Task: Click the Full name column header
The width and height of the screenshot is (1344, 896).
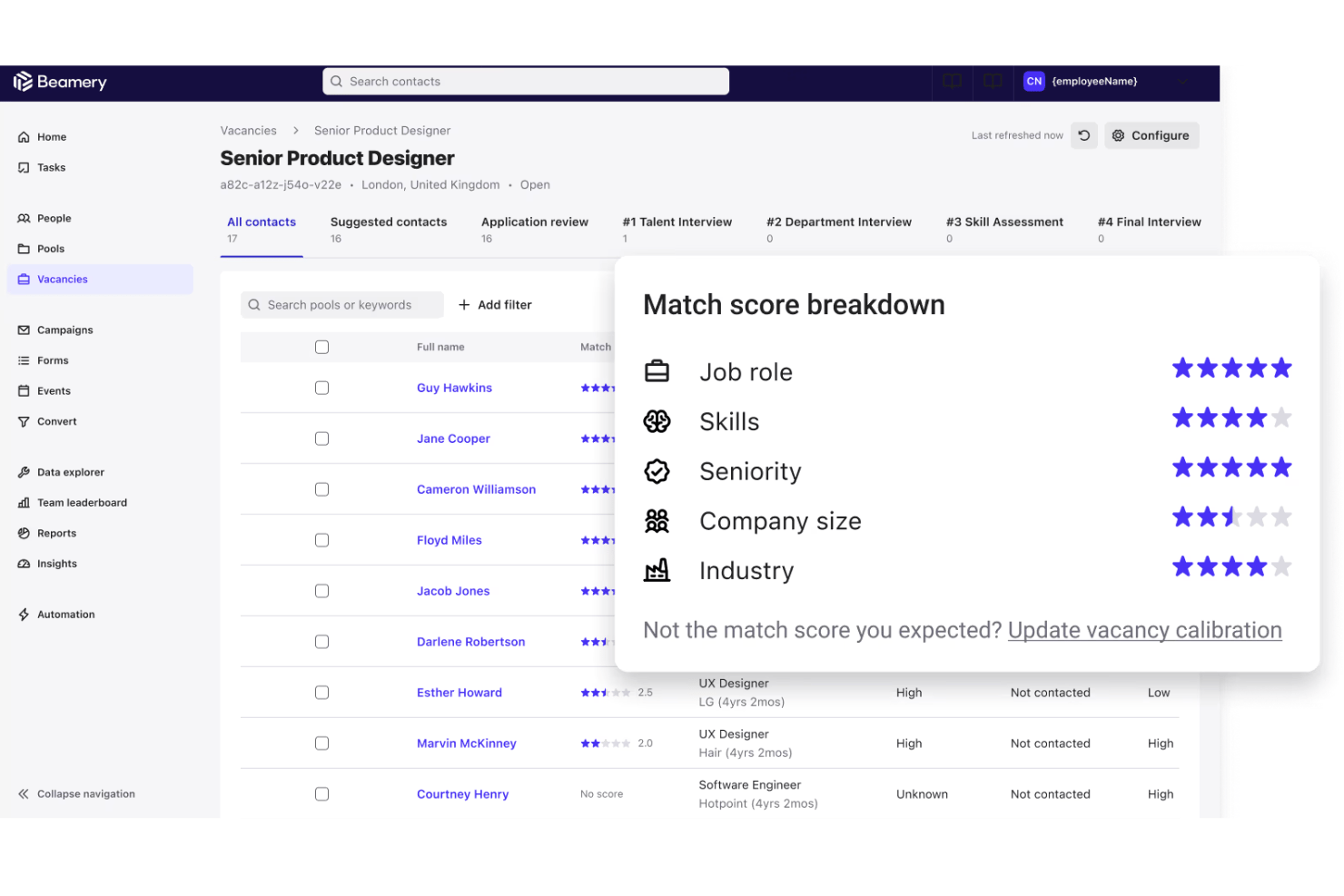Action: coord(440,348)
